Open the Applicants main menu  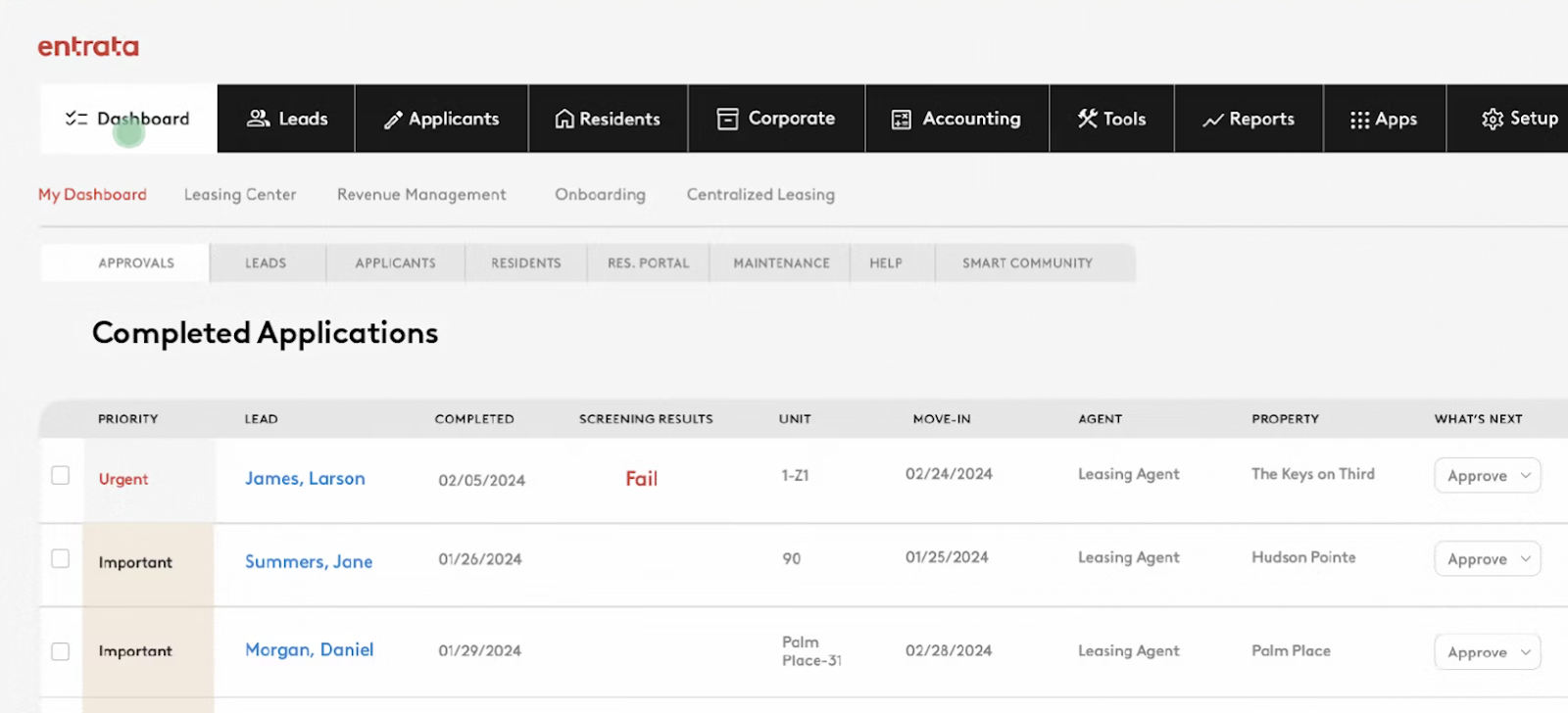click(x=442, y=119)
